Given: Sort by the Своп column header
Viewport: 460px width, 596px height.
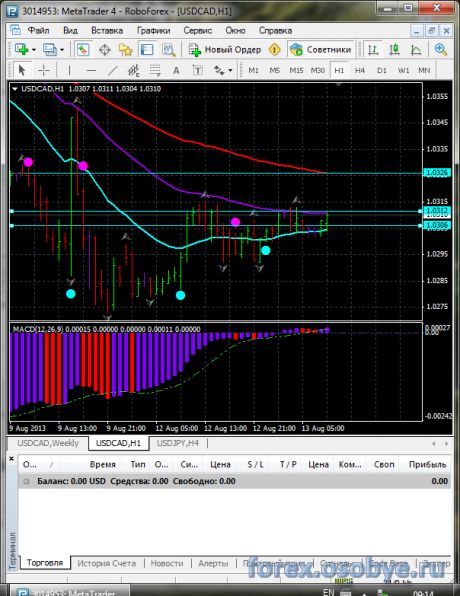Looking at the screenshot, I should coord(384,464).
